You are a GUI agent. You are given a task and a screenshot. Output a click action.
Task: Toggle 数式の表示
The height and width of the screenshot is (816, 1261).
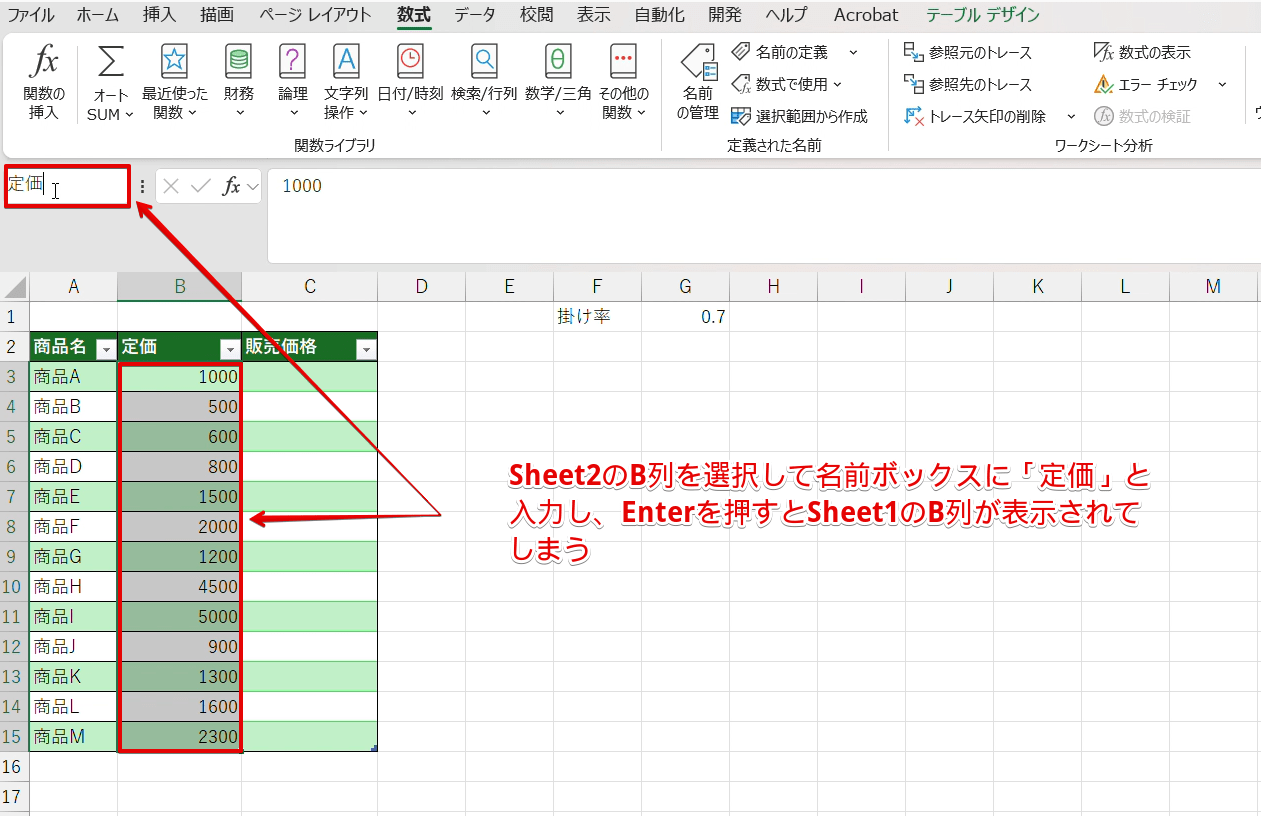click(x=1143, y=52)
